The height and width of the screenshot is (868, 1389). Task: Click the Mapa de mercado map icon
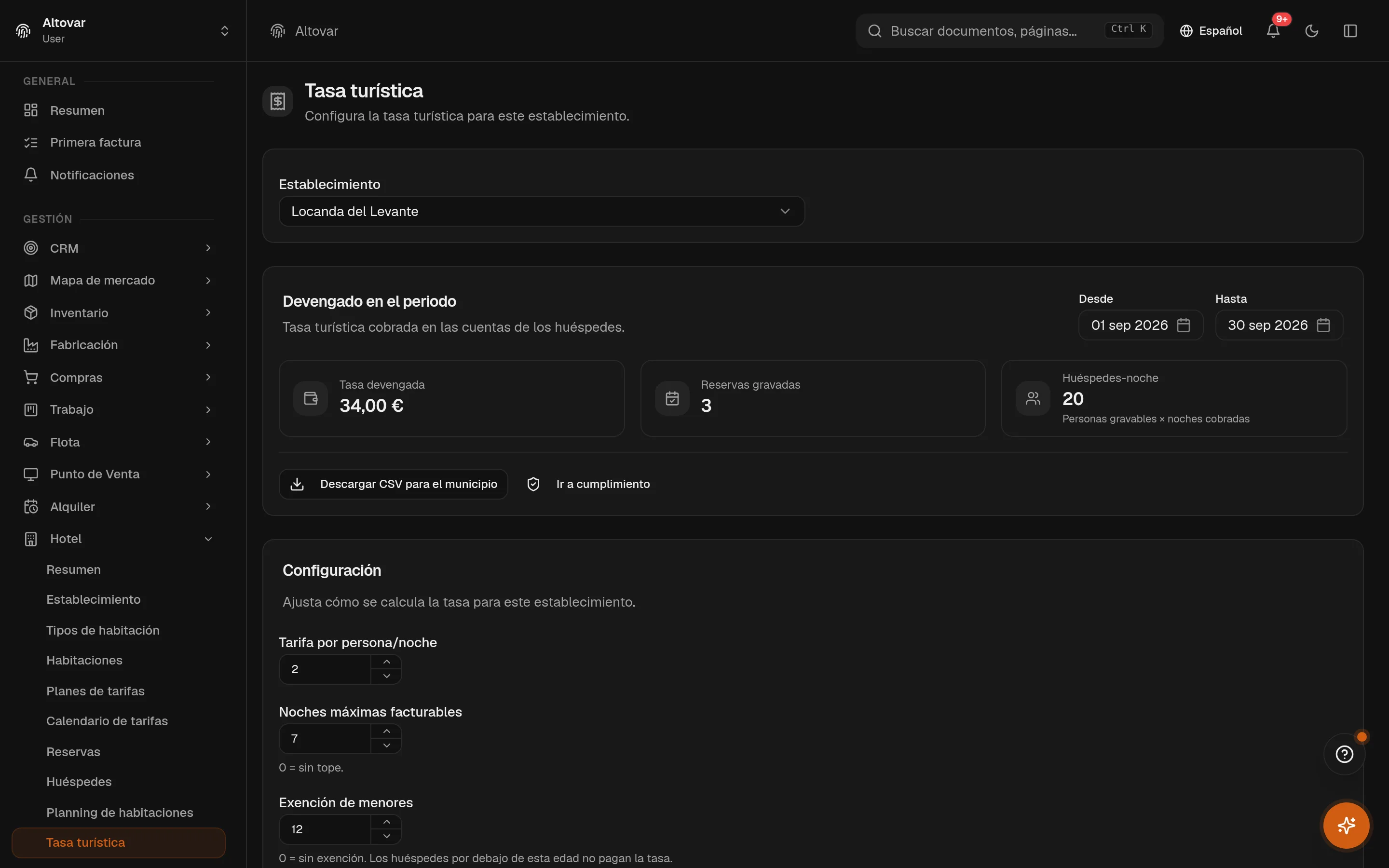[x=31, y=280]
